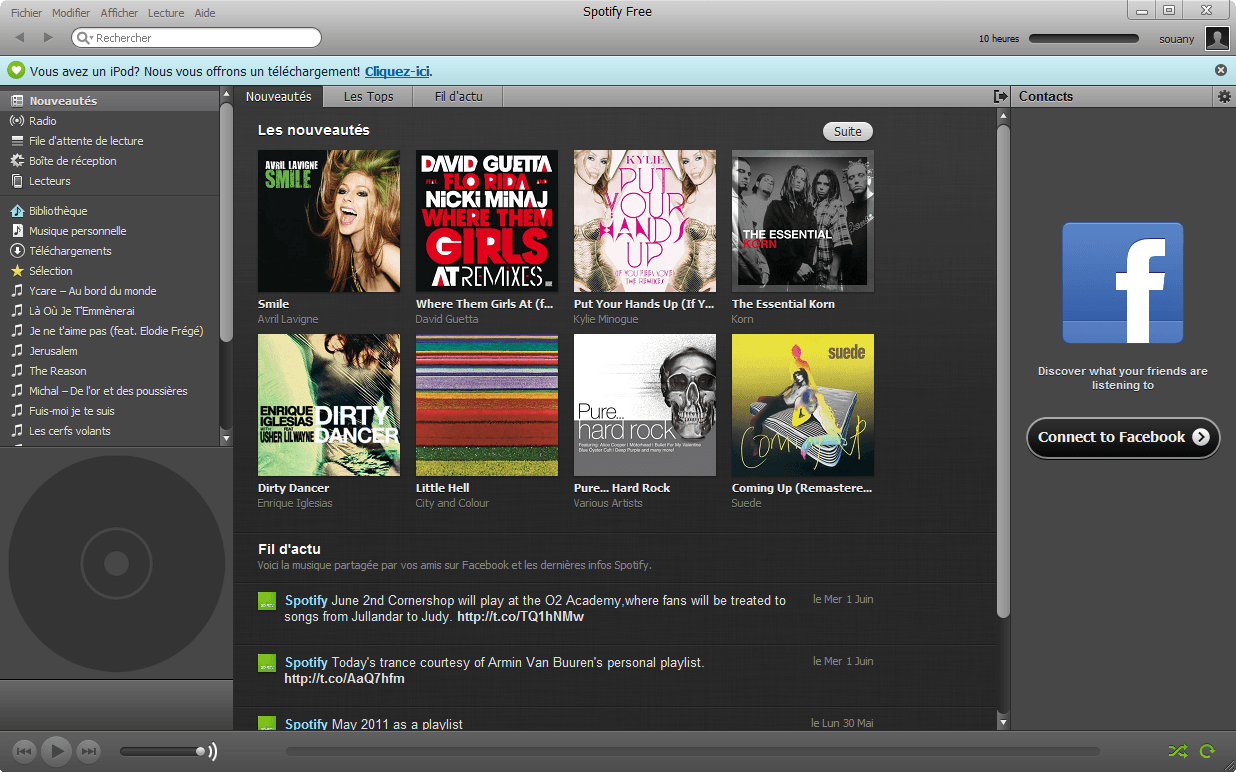Click the Jerusalem playlist note icon

[17, 351]
